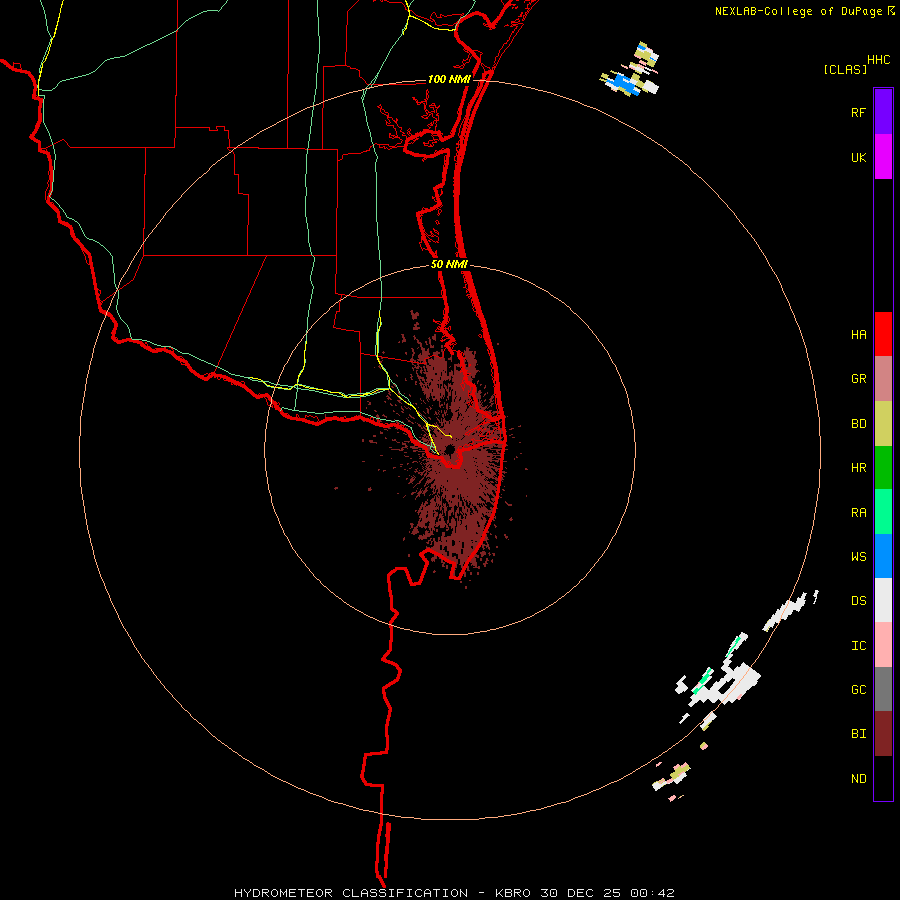Click the 'GC' legend label
This screenshot has height=900, width=900.
858,690
